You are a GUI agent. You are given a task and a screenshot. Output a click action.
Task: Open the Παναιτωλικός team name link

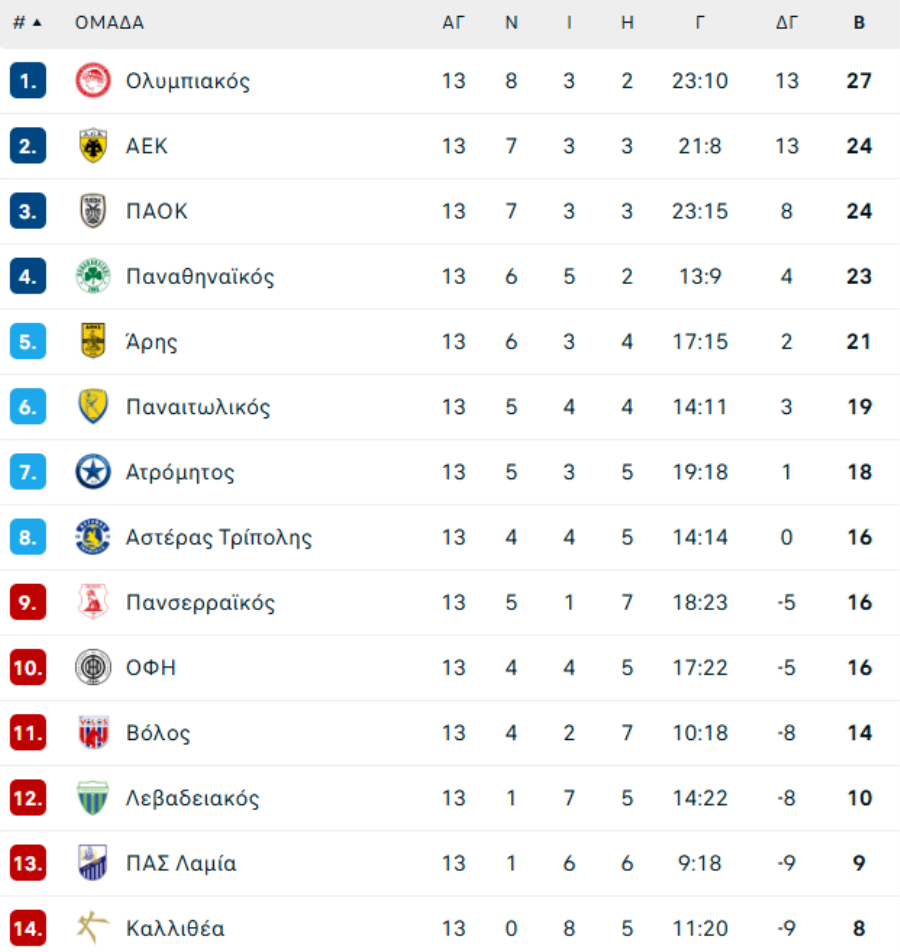click(x=198, y=407)
